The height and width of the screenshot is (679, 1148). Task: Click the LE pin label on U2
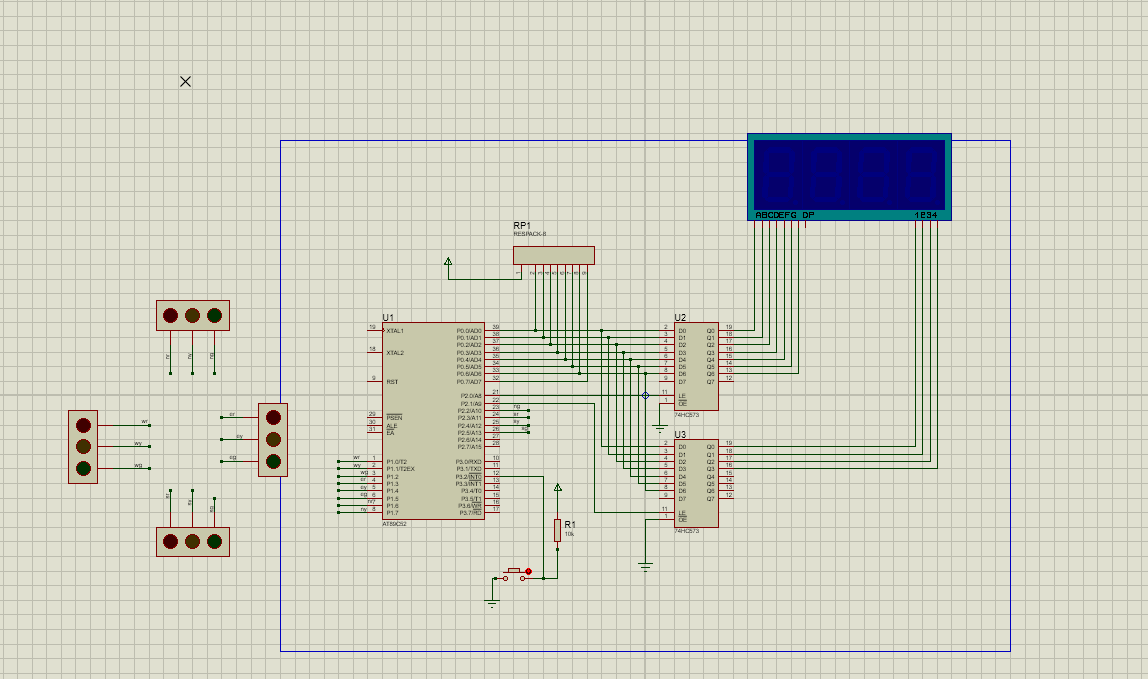[x=682, y=396]
